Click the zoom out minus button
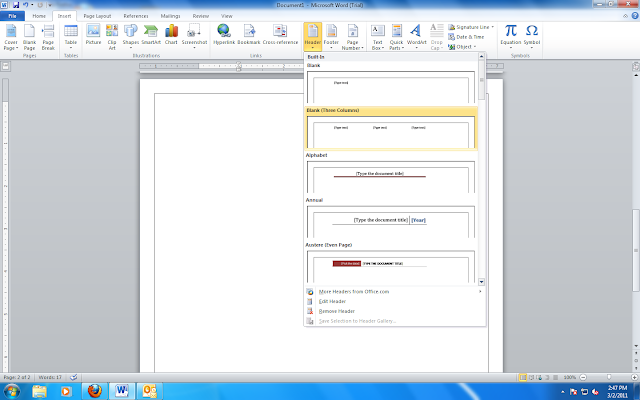This screenshot has width=640, height=400. click(x=583, y=378)
